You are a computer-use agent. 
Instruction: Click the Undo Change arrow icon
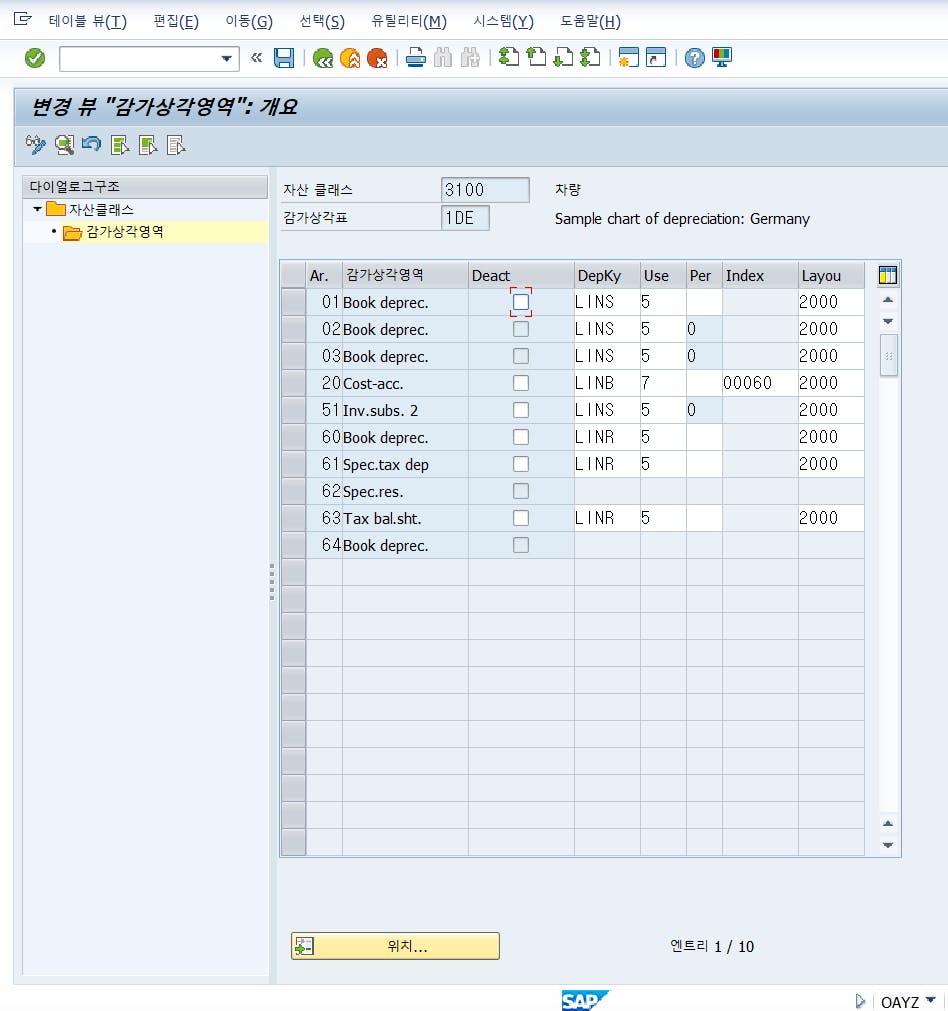[92, 144]
